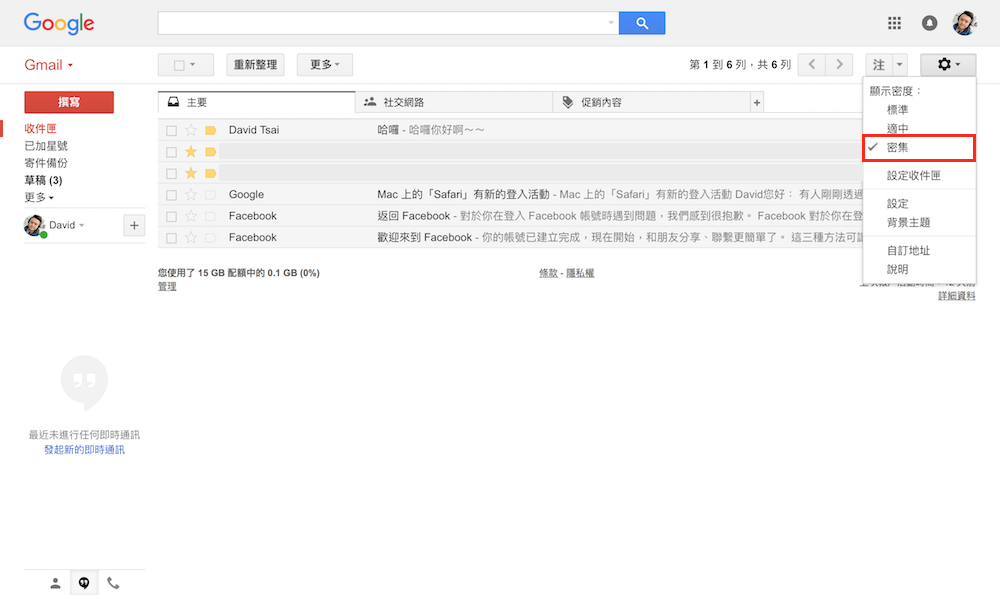Viewport: 1000px width, 595px height.
Task: Click the add new tab plus icon
Action: 757,102
